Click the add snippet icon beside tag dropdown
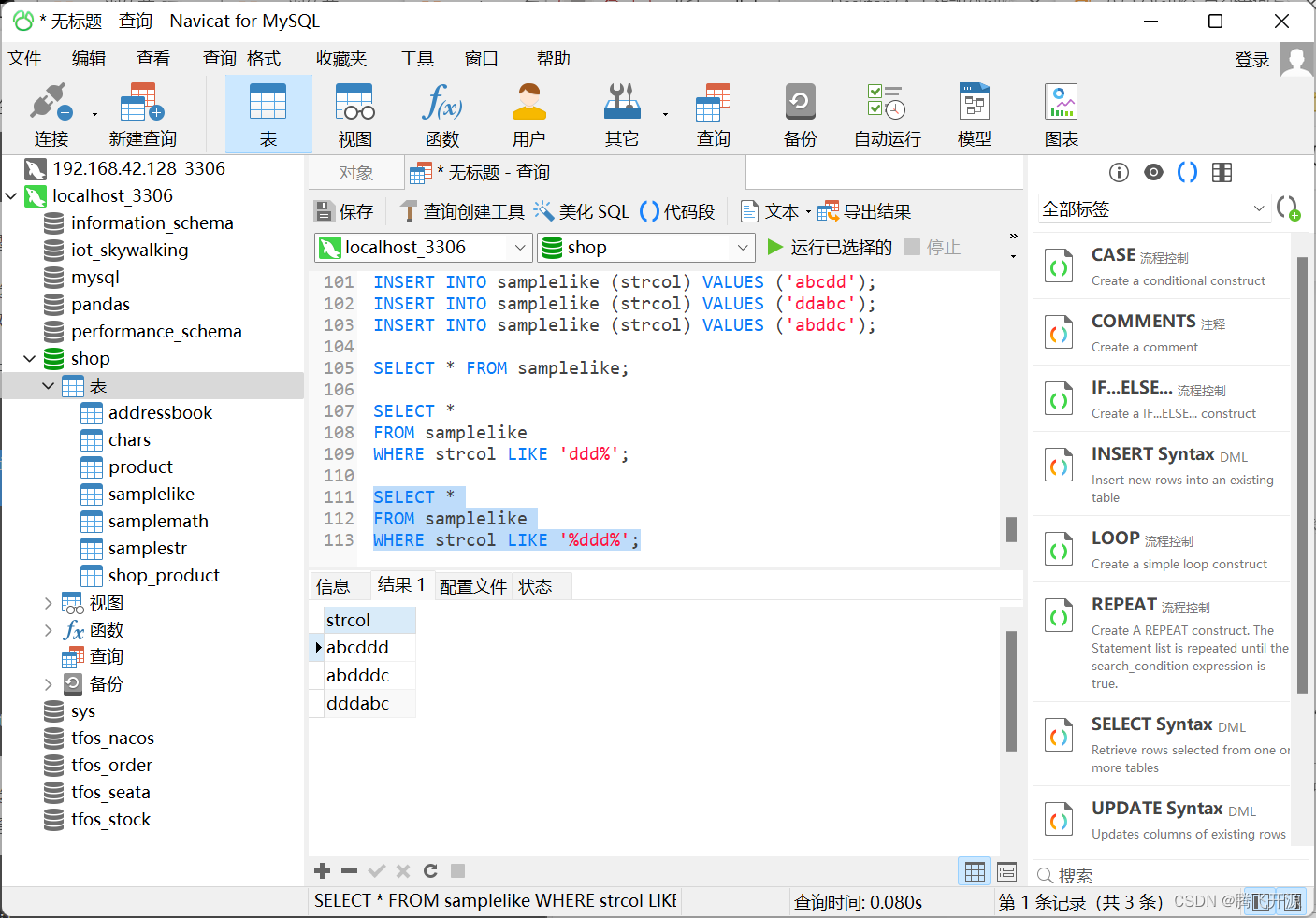The image size is (1316, 918). (x=1288, y=208)
